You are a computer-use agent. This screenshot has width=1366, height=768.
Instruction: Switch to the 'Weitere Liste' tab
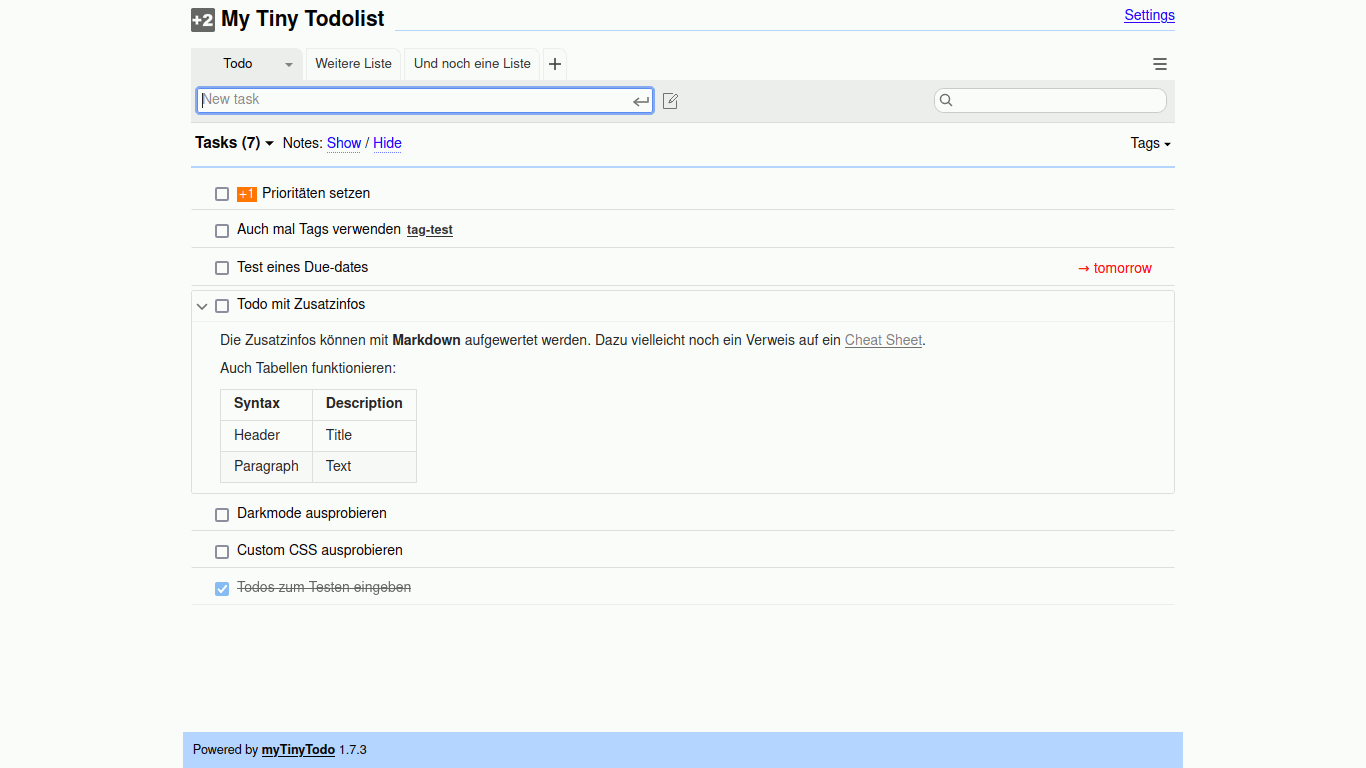tap(353, 64)
